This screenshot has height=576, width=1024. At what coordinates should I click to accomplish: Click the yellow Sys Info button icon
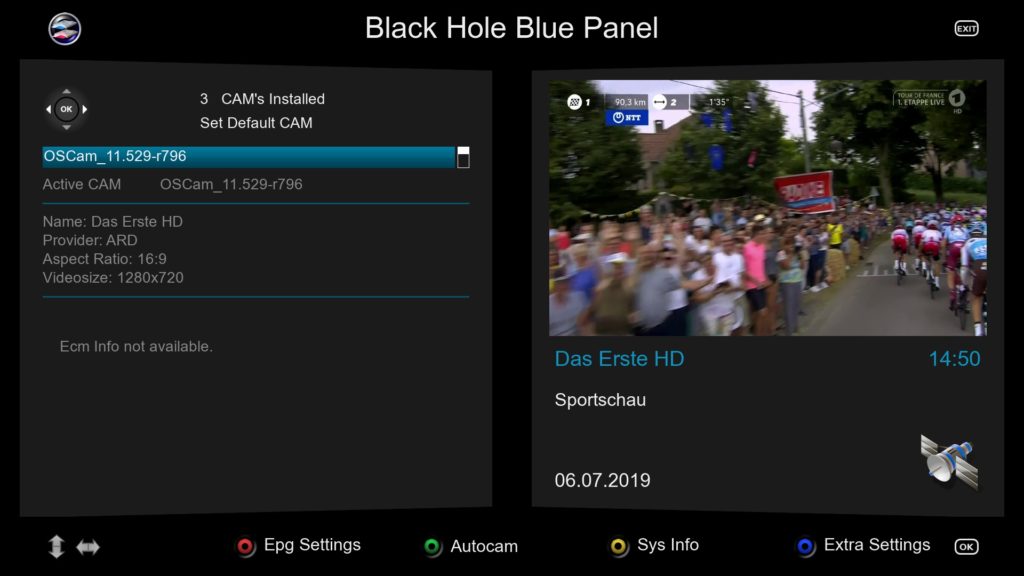tap(618, 546)
